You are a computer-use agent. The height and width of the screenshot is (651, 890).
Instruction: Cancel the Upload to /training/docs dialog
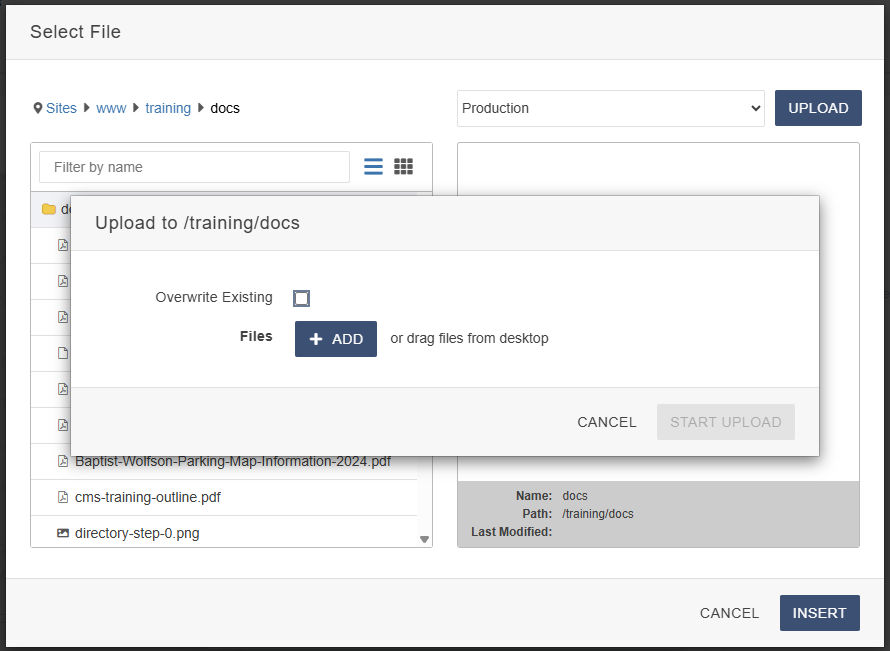point(607,422)
